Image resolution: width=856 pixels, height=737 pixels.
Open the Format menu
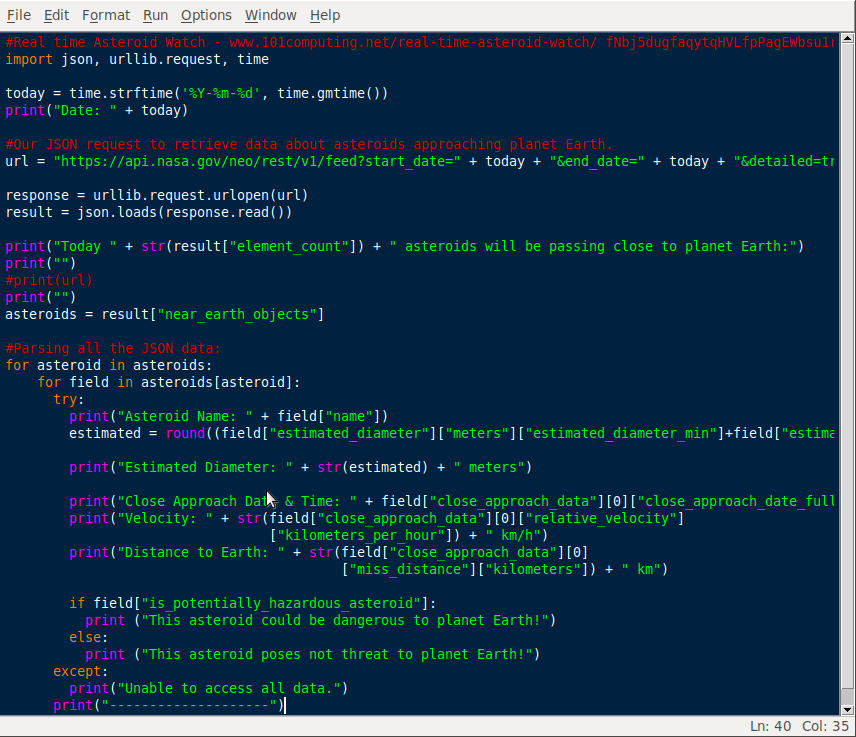pos(105,15)
